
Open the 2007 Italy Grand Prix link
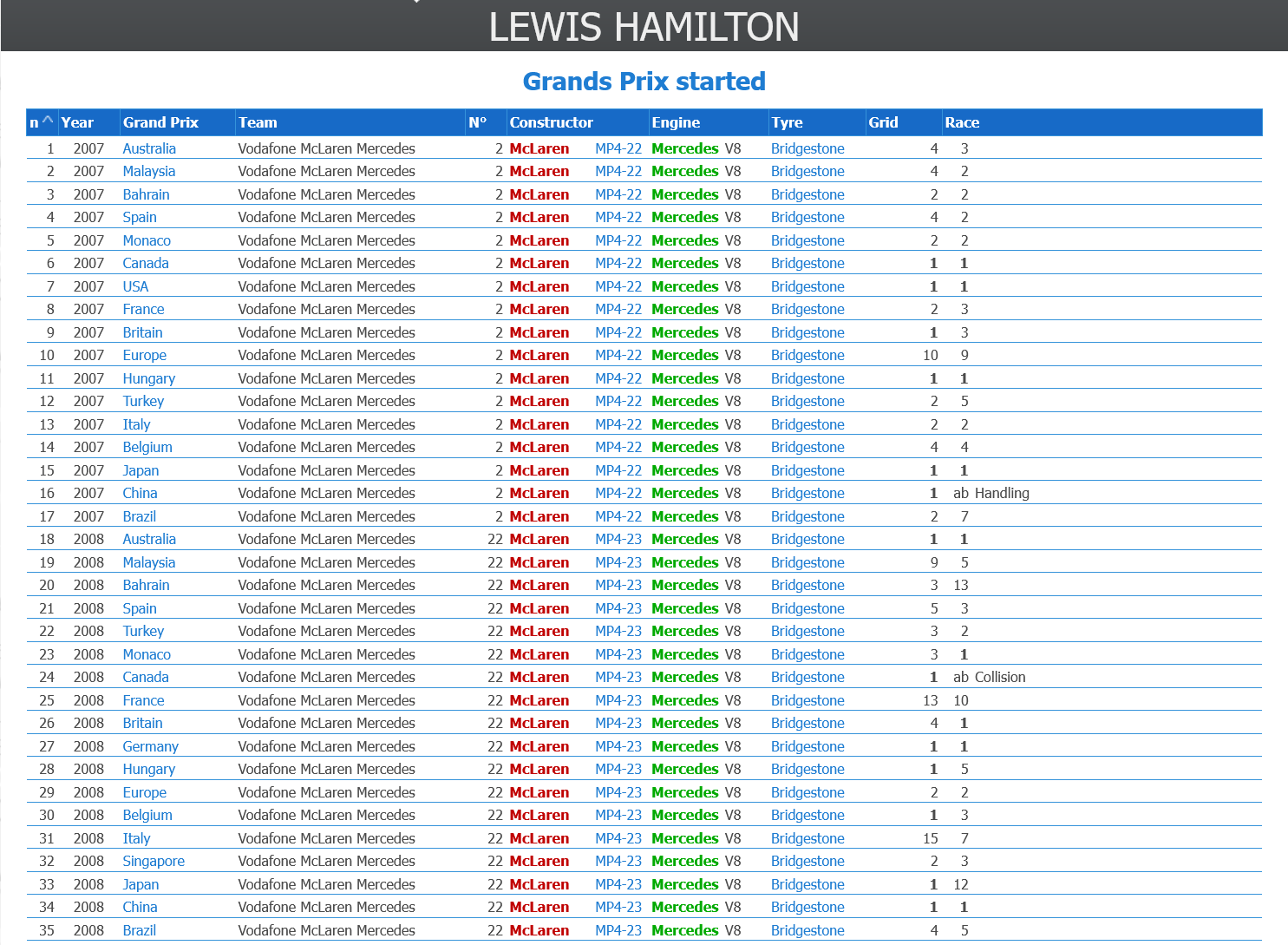click(x=136, y=424)
